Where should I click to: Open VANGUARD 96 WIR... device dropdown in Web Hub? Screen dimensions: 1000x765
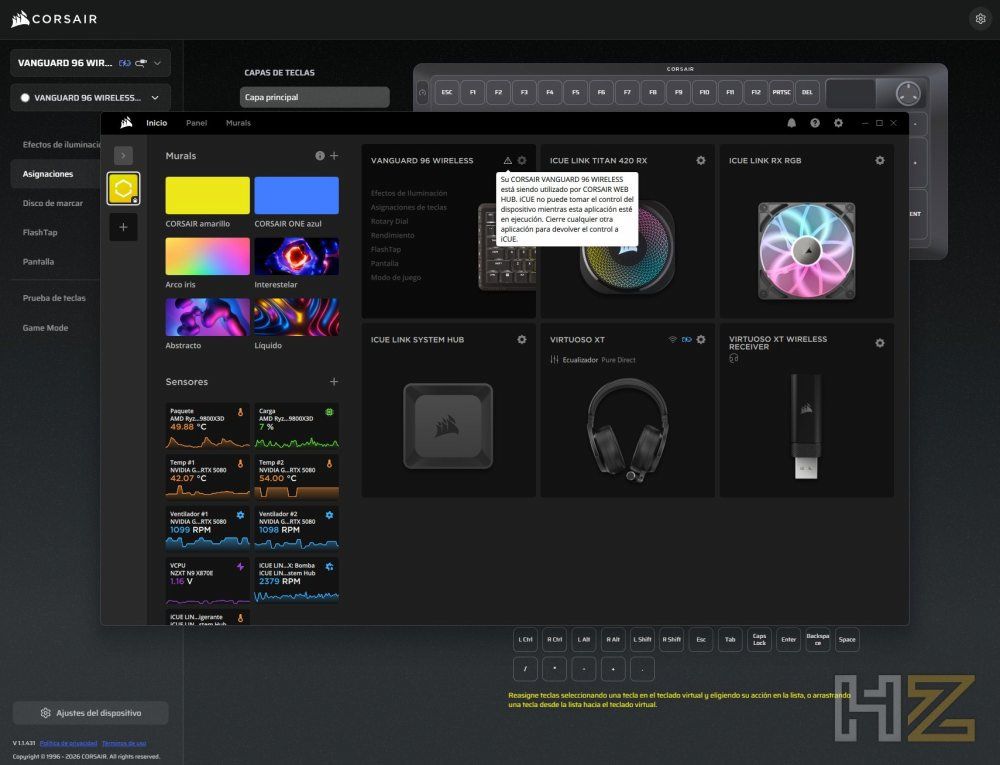(x=90, y=63)
